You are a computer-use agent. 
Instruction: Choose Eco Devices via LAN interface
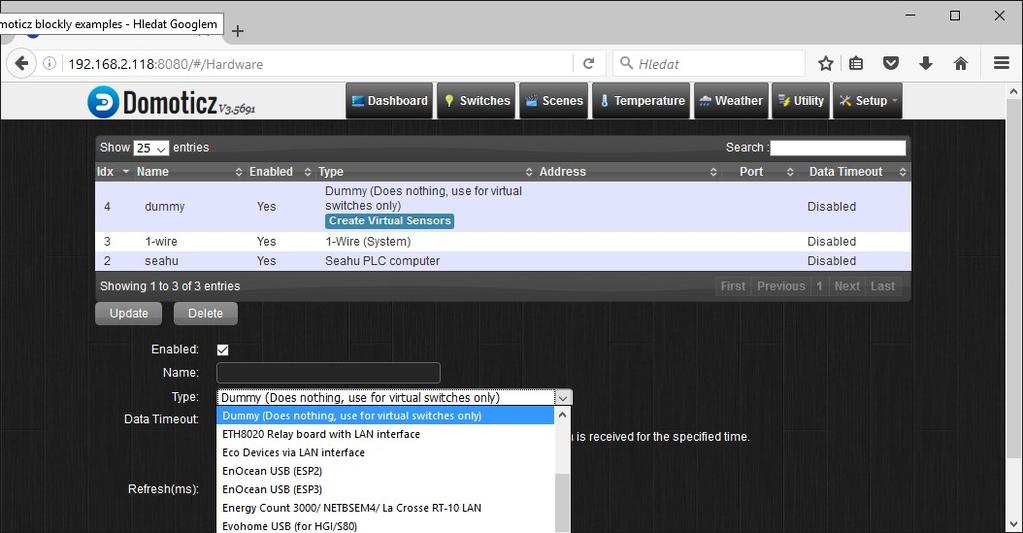click(x=385, y=452)
